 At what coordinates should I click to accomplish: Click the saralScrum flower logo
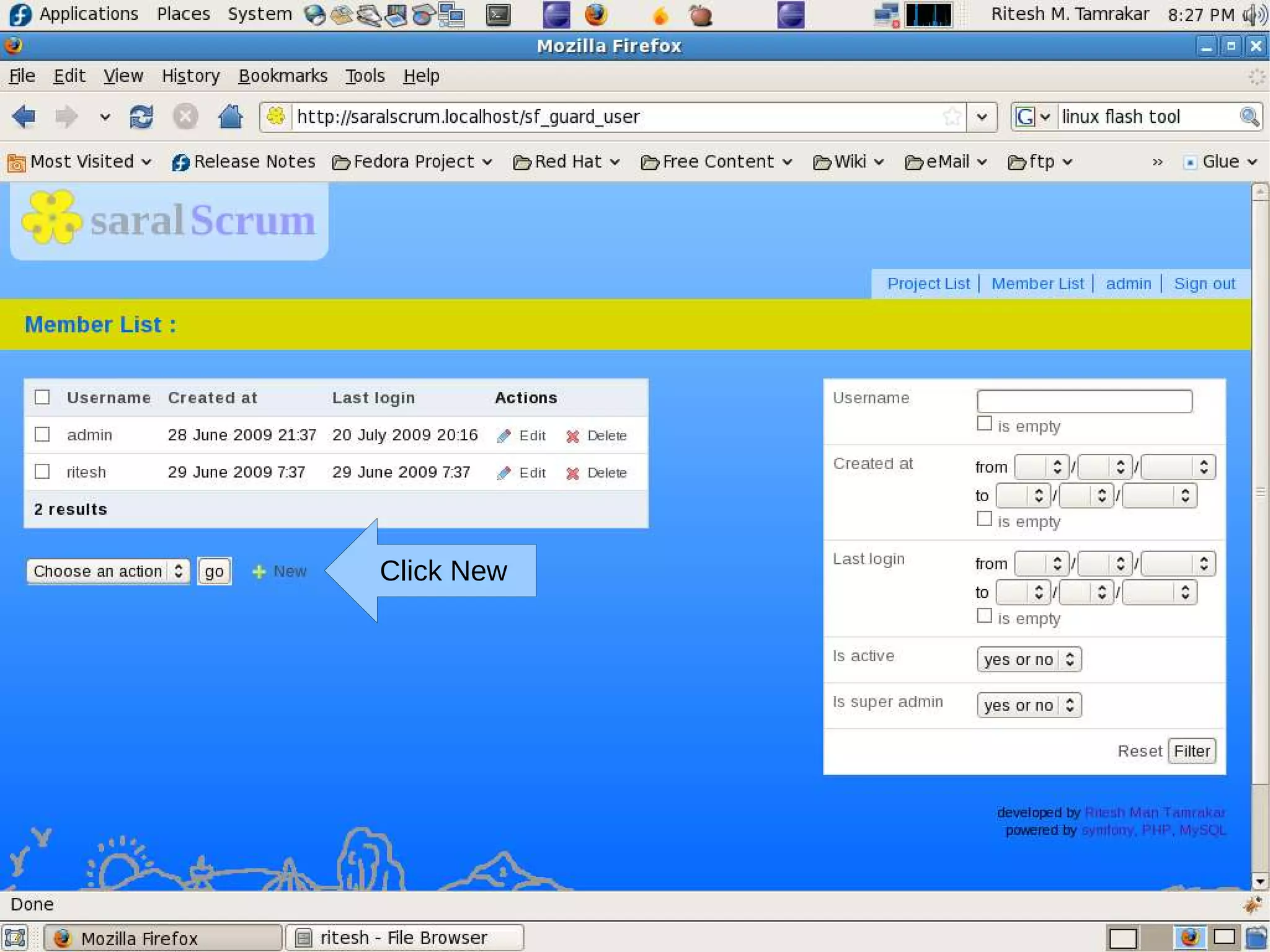[x=51, y=217]
